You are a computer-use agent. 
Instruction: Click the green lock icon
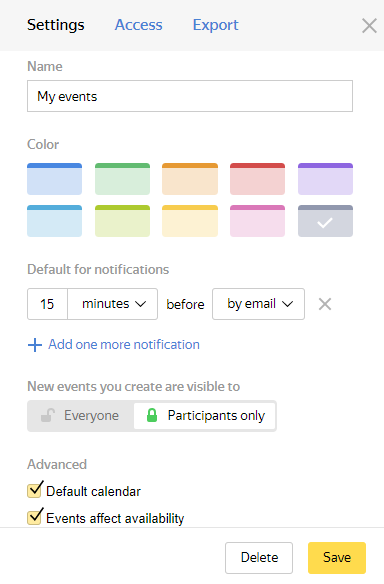click(152, 415)
